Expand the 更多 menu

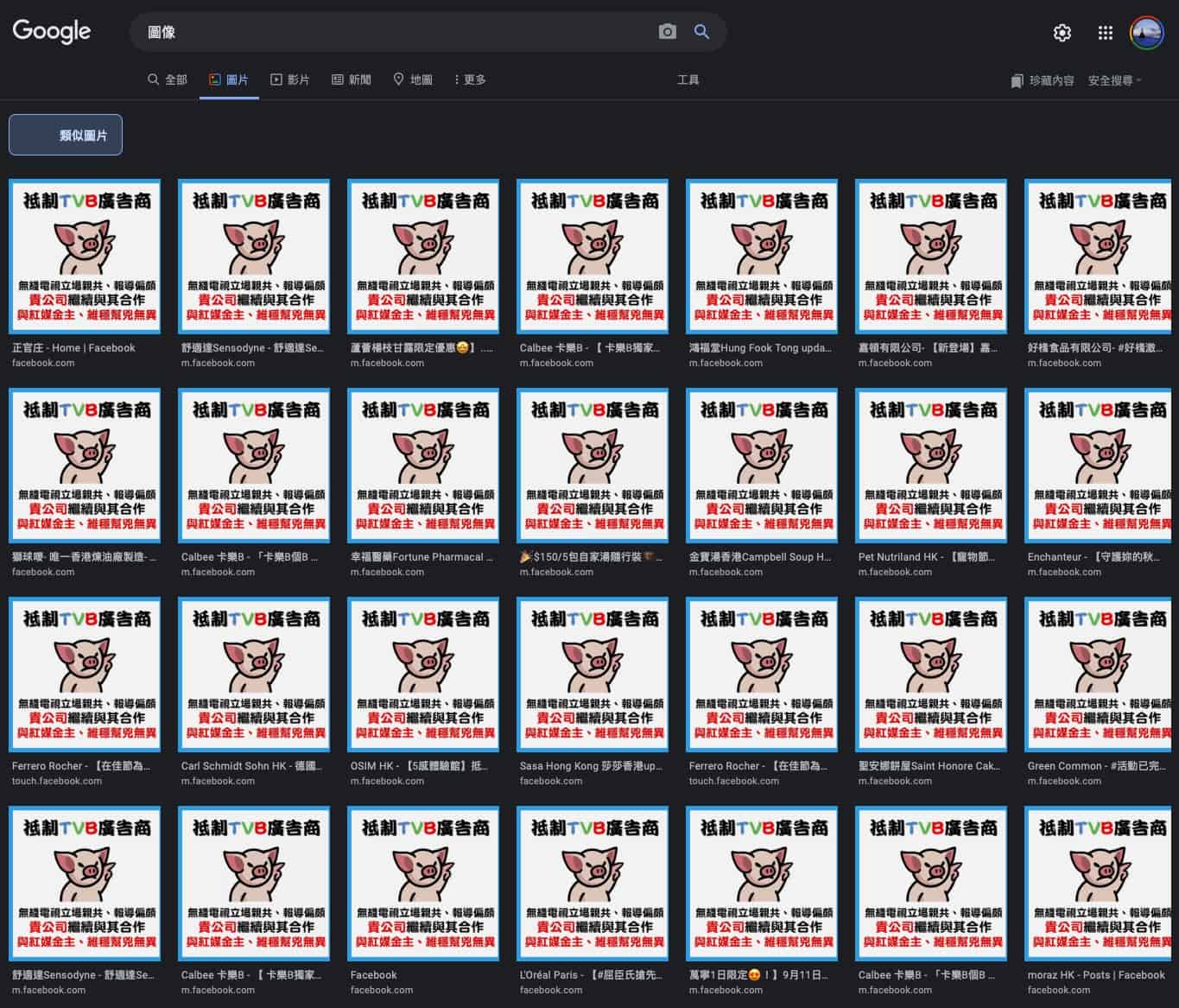[470, 79]
